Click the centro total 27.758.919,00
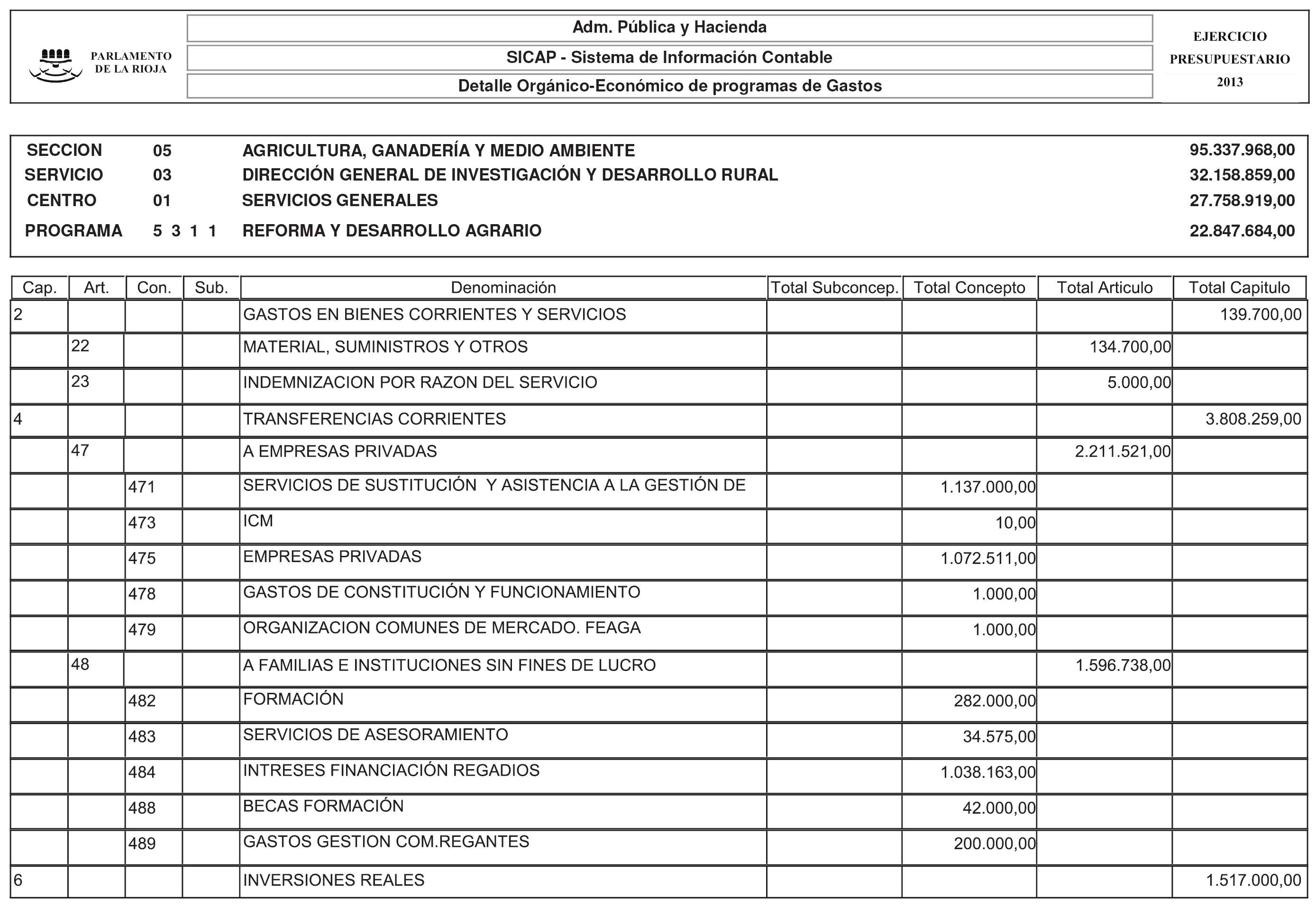The width and height of the screenshot is (1316, 907). point(1242,200)
